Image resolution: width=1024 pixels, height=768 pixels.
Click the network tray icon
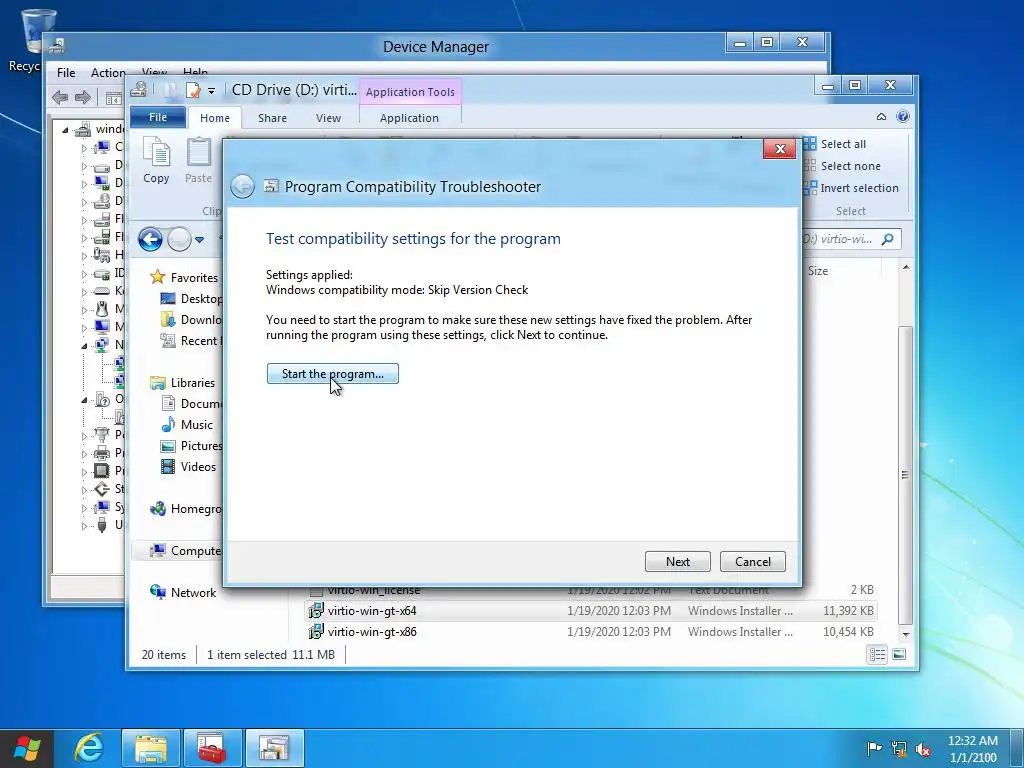899,748
